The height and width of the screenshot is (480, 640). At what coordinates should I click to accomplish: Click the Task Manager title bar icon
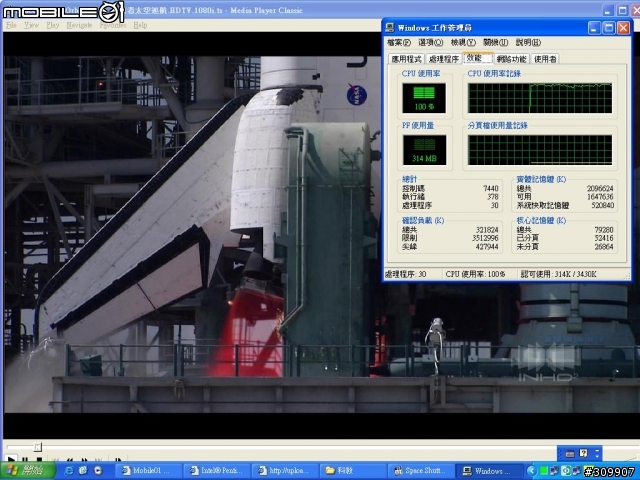(390, 28)
